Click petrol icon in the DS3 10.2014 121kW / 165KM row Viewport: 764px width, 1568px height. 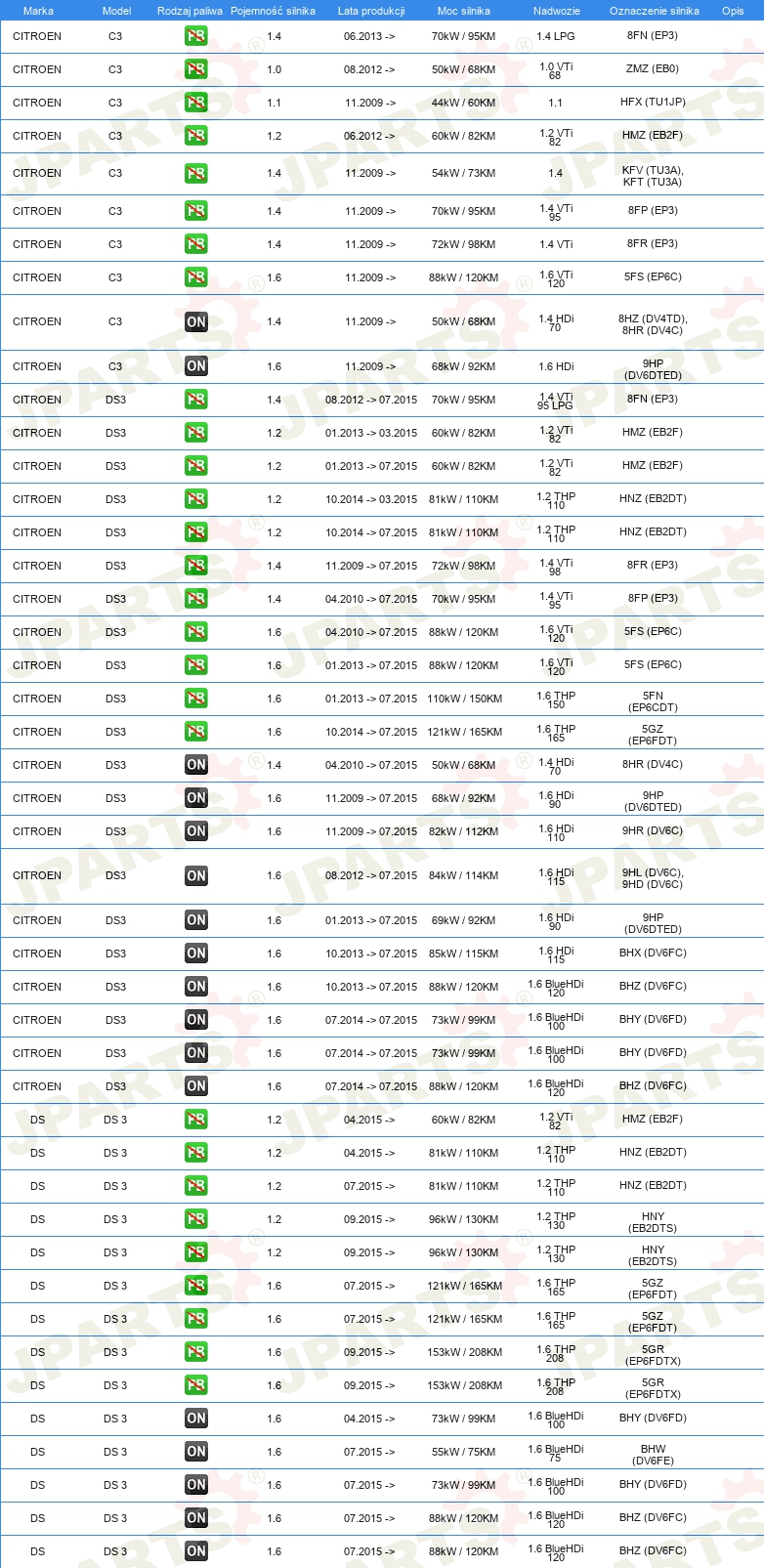point(196,732)
